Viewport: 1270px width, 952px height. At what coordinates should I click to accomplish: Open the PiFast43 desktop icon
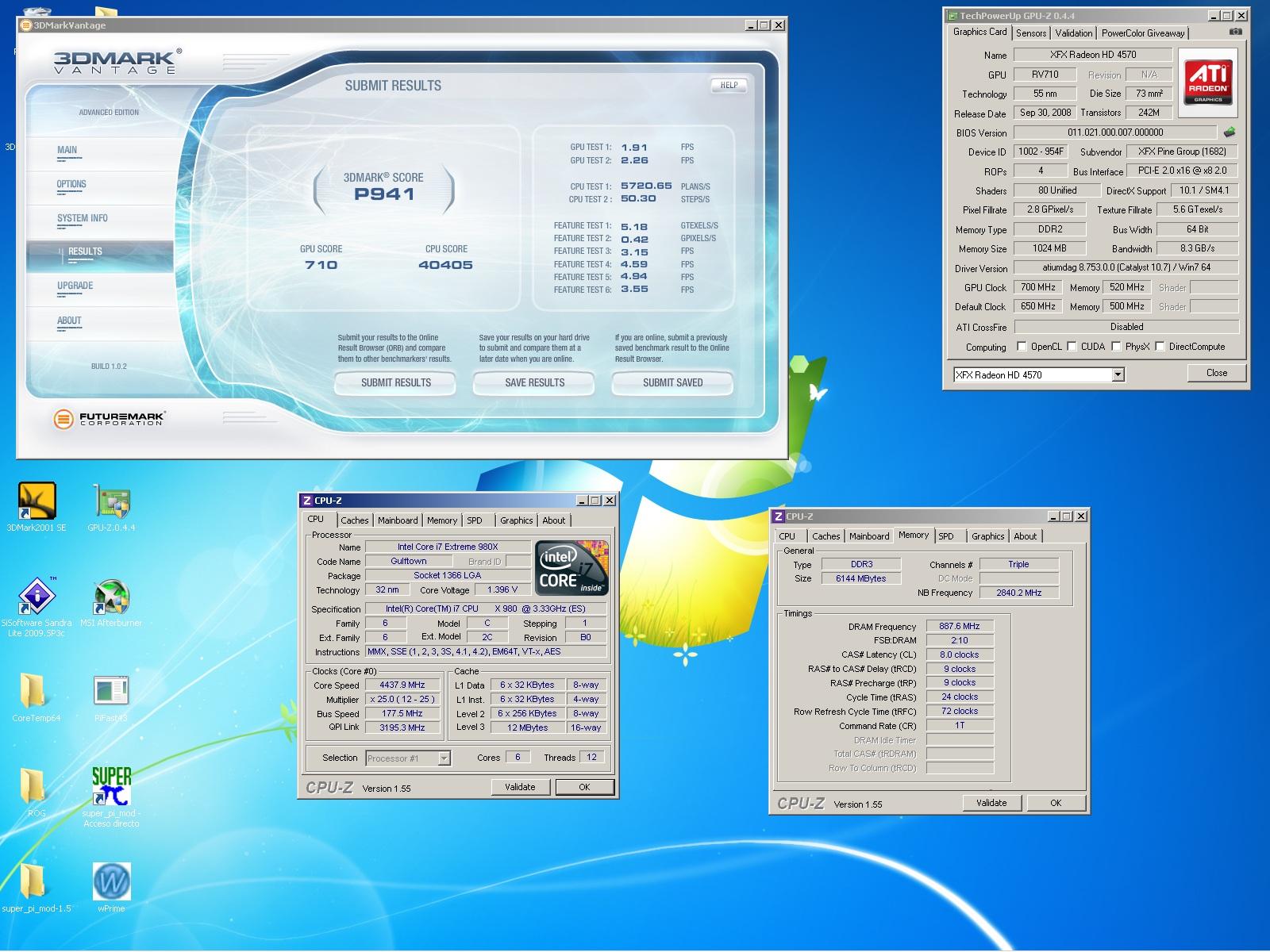(x=111, y=698)
